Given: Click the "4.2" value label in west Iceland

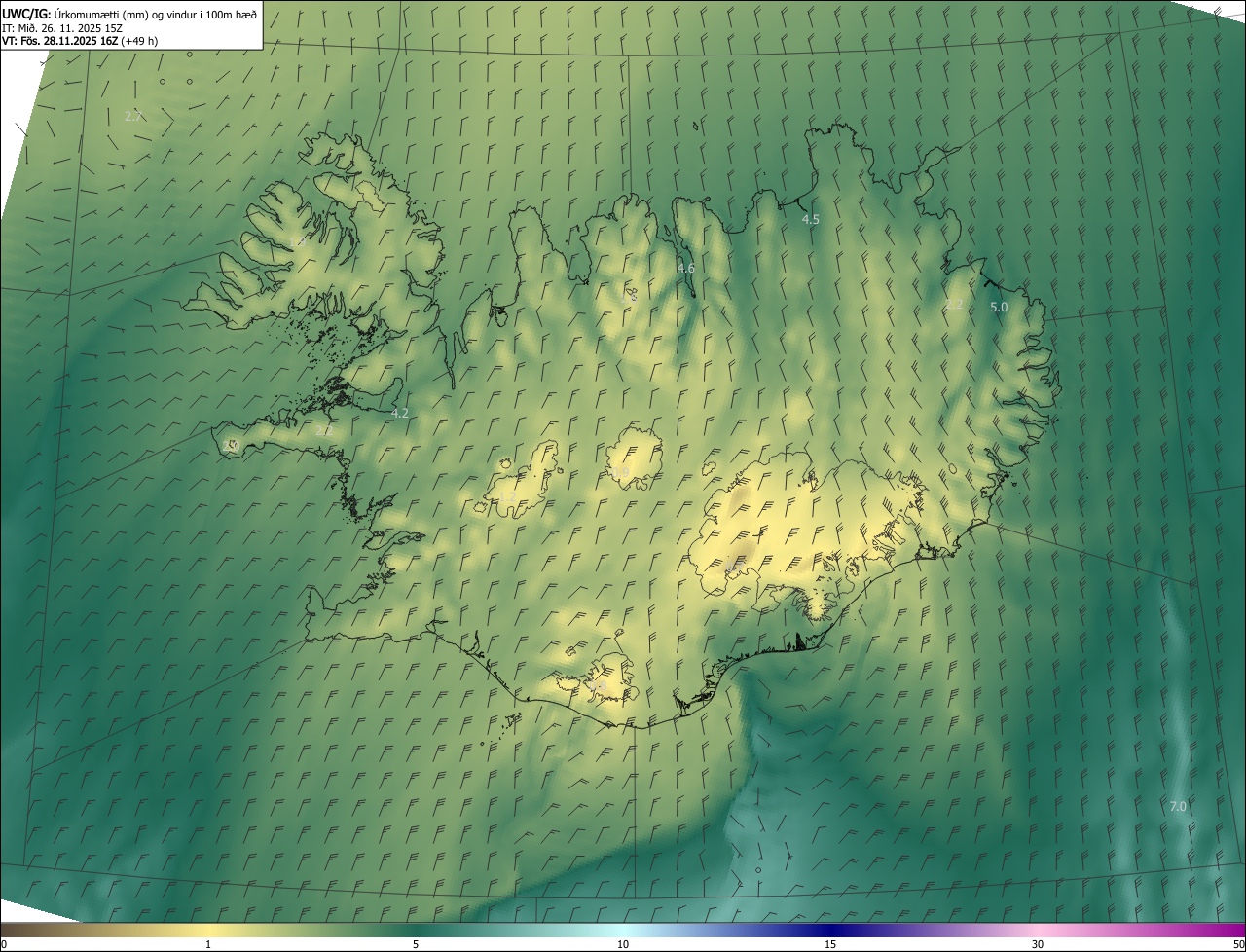Looking at the screenshot, I should click(x=399, y=413).
